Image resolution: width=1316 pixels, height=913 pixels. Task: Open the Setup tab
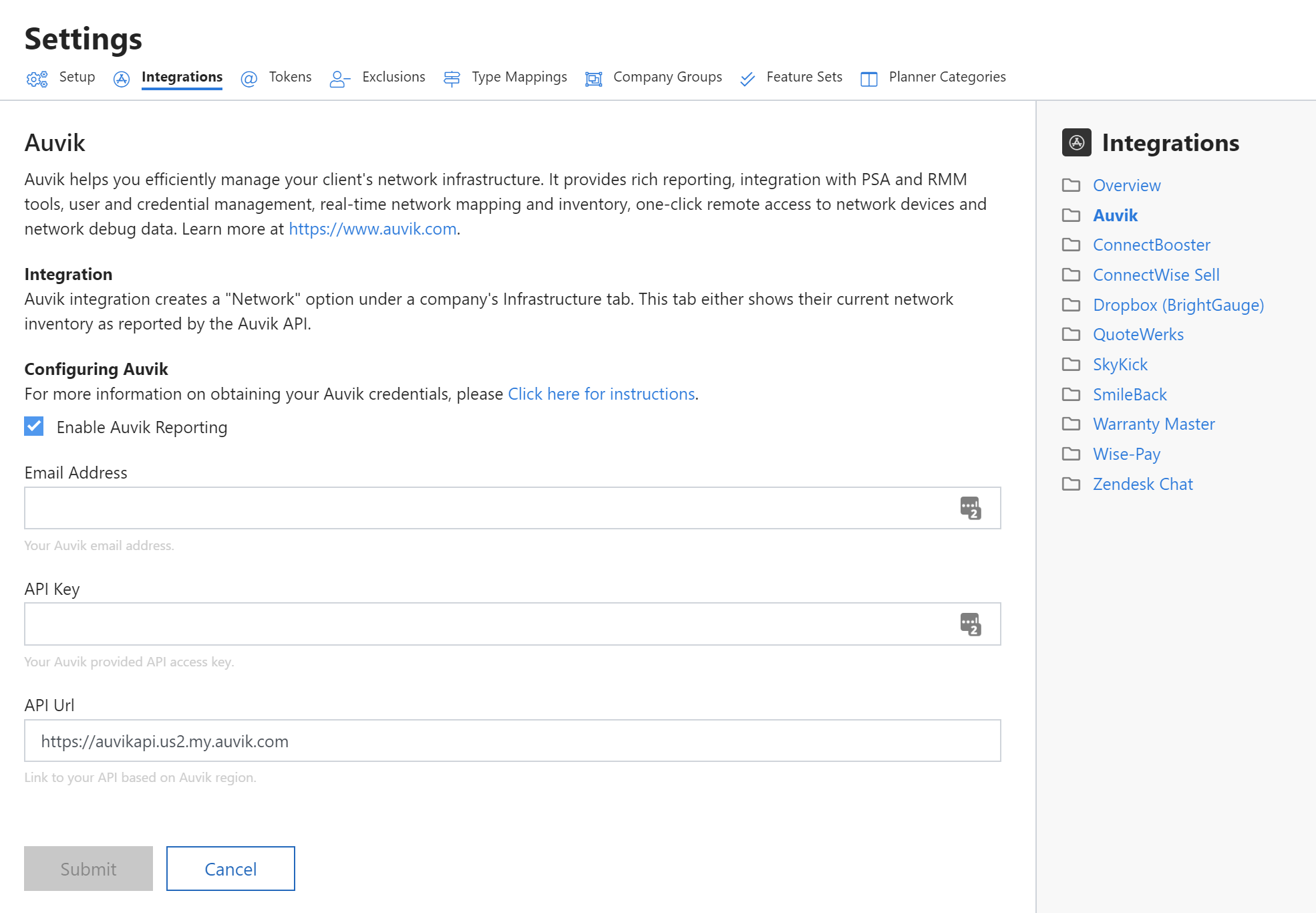click(x=77, y=77)
